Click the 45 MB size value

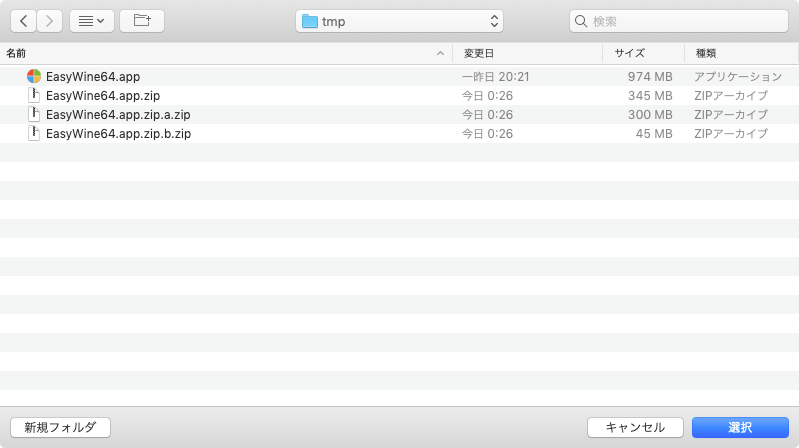pos(654,134)
